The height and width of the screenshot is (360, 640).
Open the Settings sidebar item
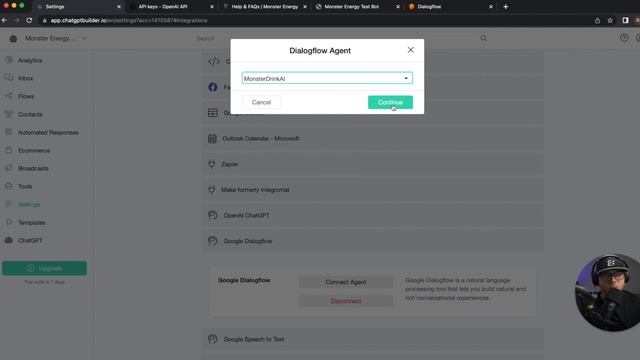pyautogui.click(x=29, y=204)
